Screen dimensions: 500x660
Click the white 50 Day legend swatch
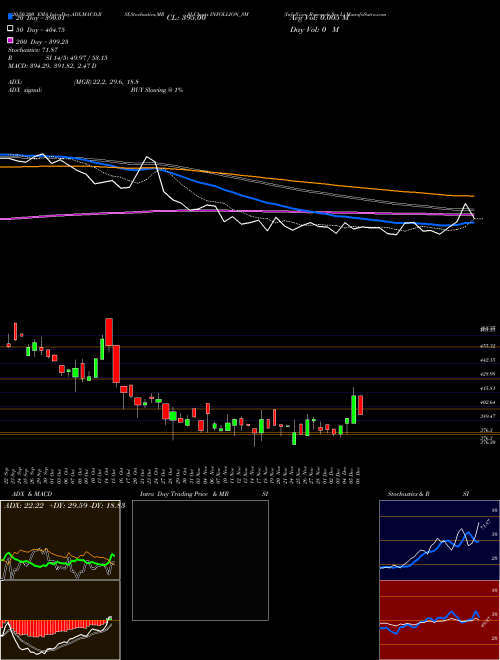10,29
